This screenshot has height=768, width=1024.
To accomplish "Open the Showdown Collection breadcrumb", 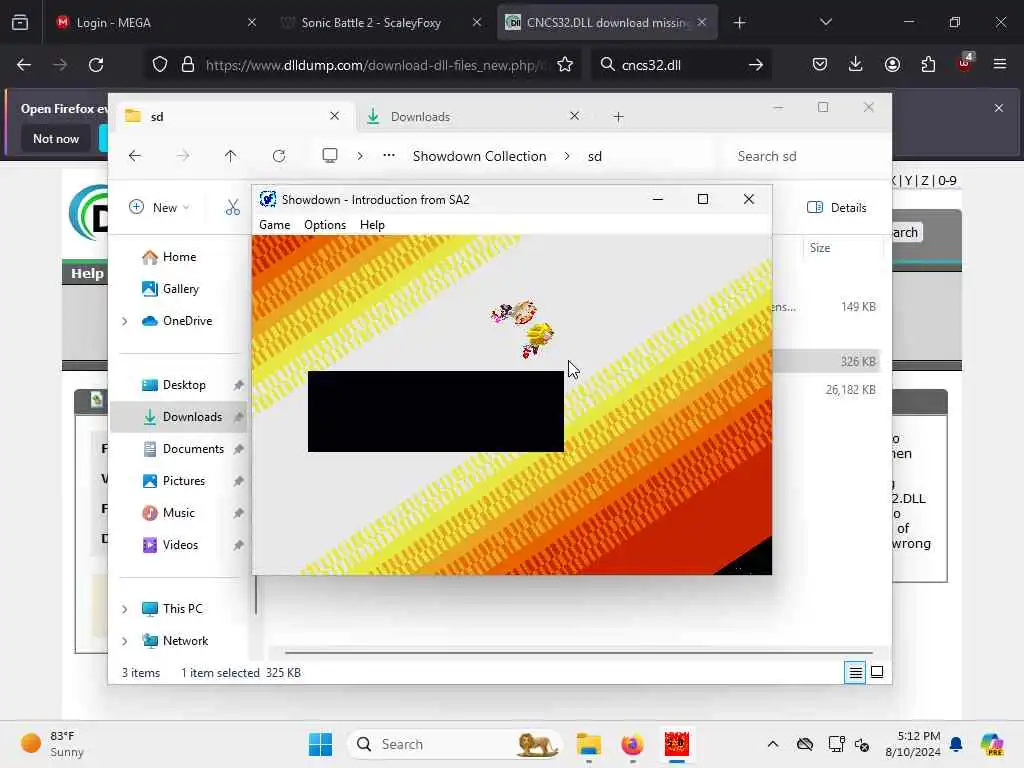I will pyautogui.click(x=479, y=156).
